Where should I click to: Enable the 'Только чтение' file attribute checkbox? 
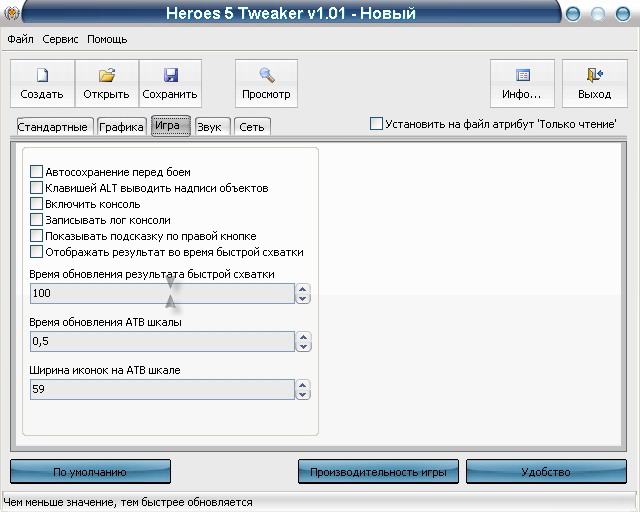point(376,124)
